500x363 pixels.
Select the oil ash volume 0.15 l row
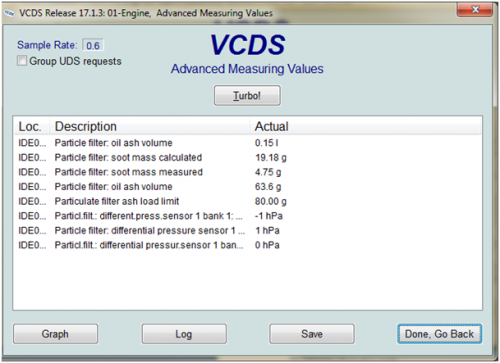(248, 143)
